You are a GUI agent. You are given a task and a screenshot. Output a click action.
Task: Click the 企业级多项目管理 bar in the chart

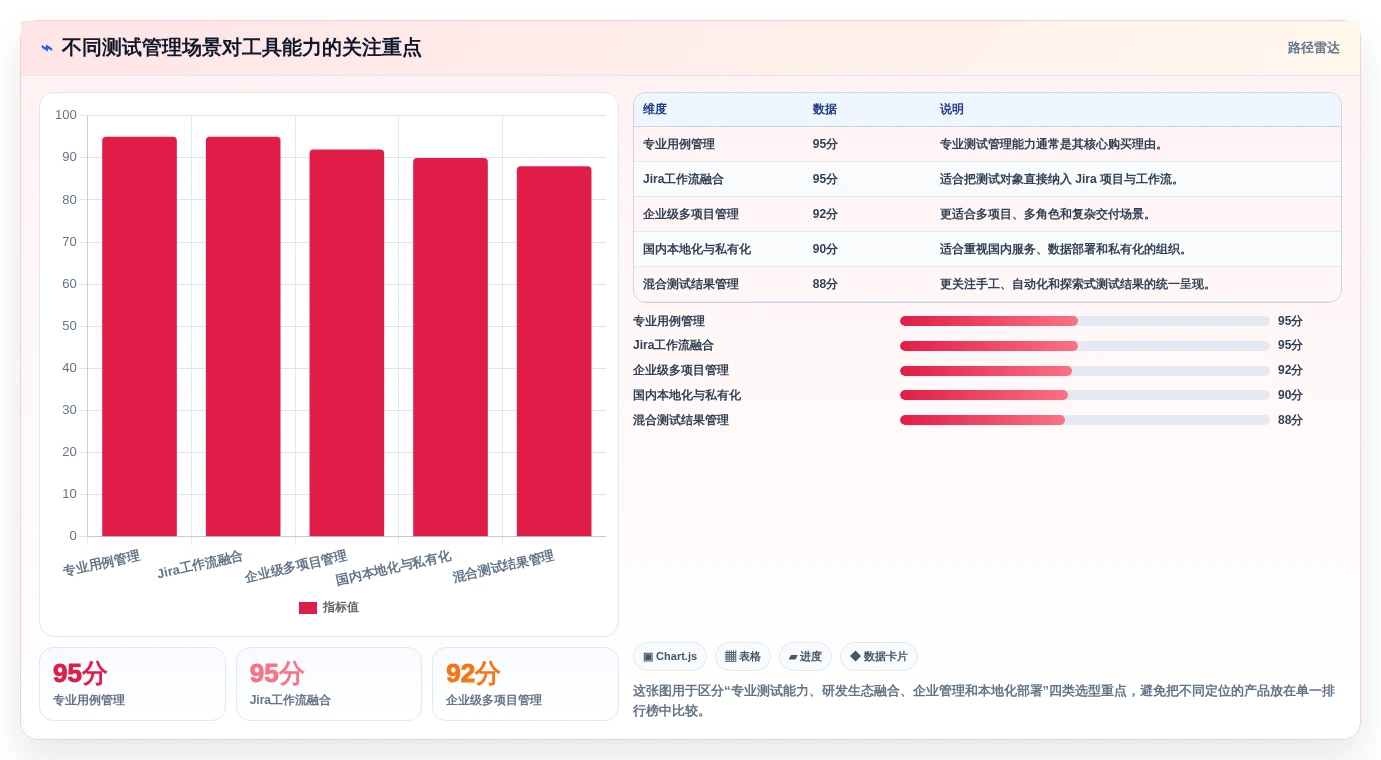347,343
